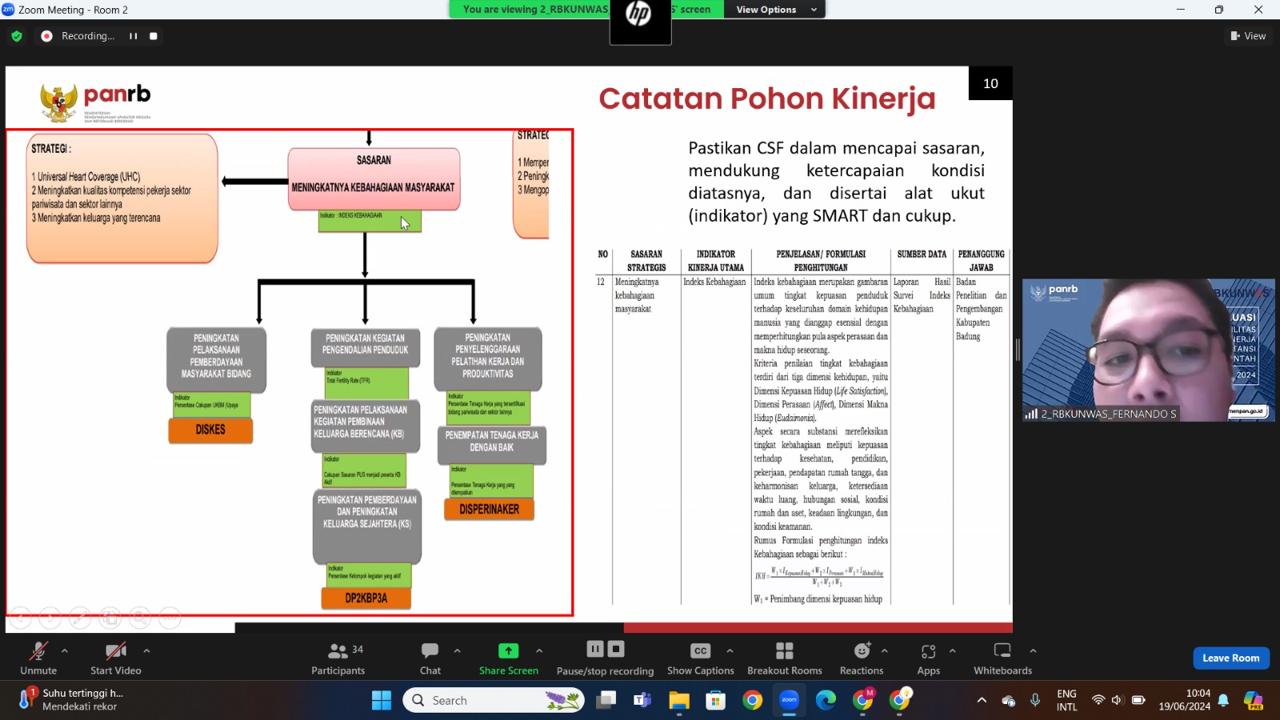Screen dimensions: 1280x720
Task: Open the View layout menu
Action: tap(1248, 36)
